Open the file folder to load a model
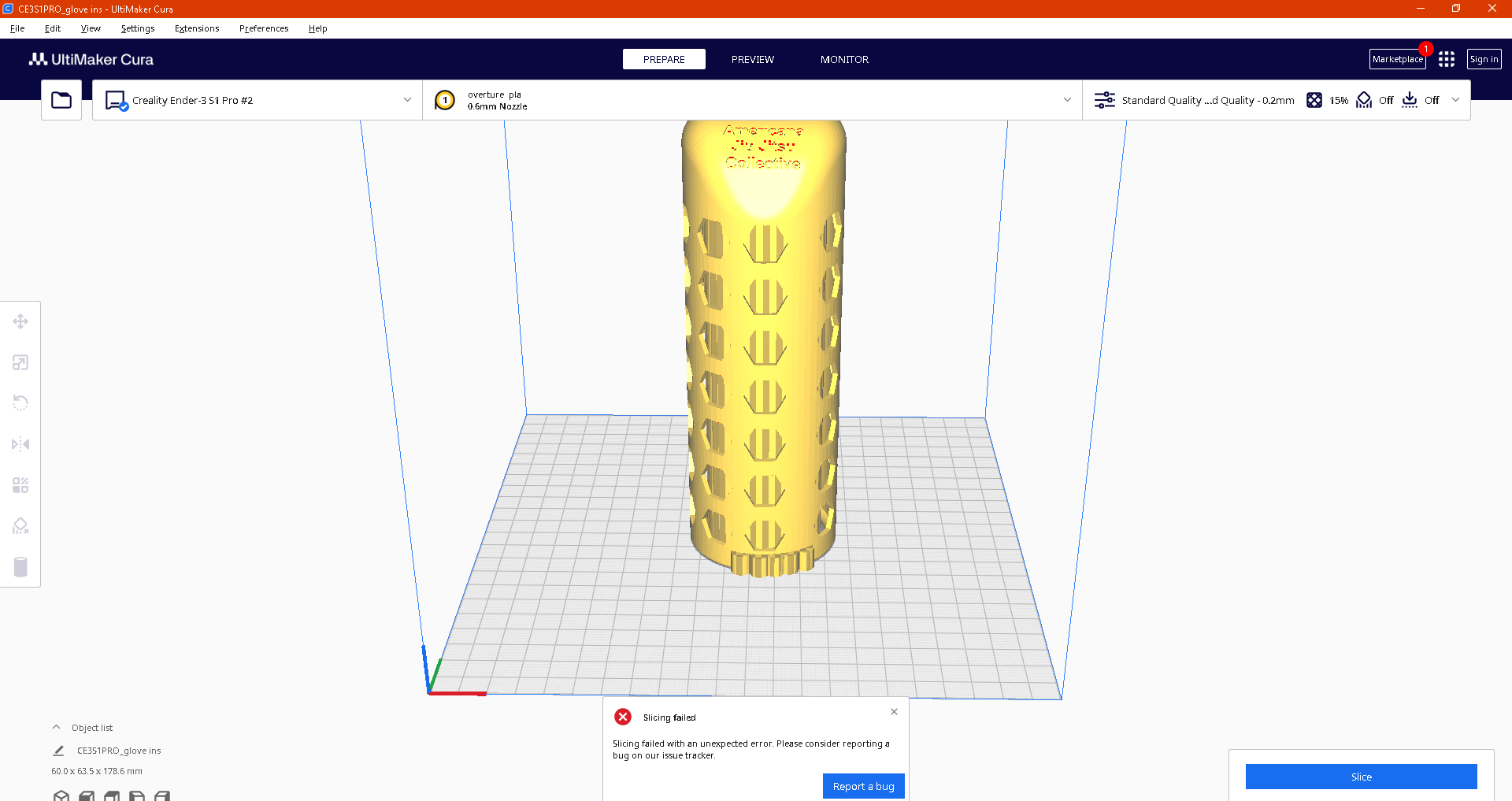Image resolution: width=1512 pixels, height=801 pixels. pyautogui.click(x=61, y=99)
